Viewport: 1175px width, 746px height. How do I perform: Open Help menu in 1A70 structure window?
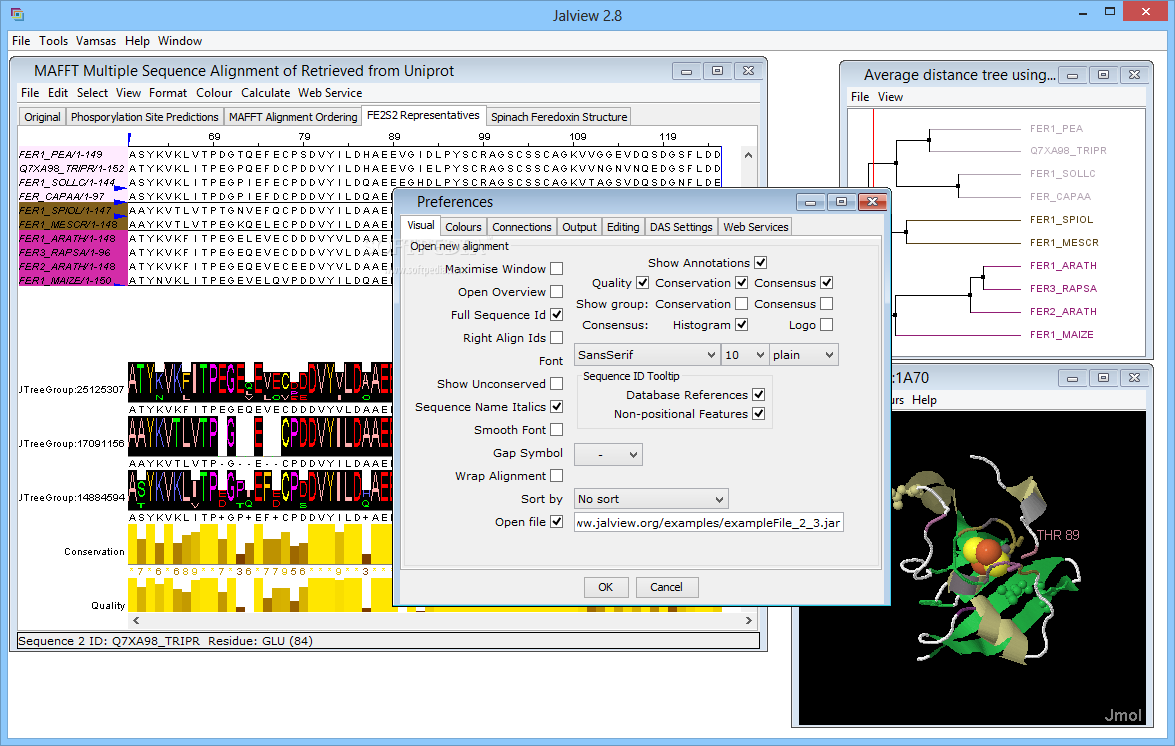924,400
